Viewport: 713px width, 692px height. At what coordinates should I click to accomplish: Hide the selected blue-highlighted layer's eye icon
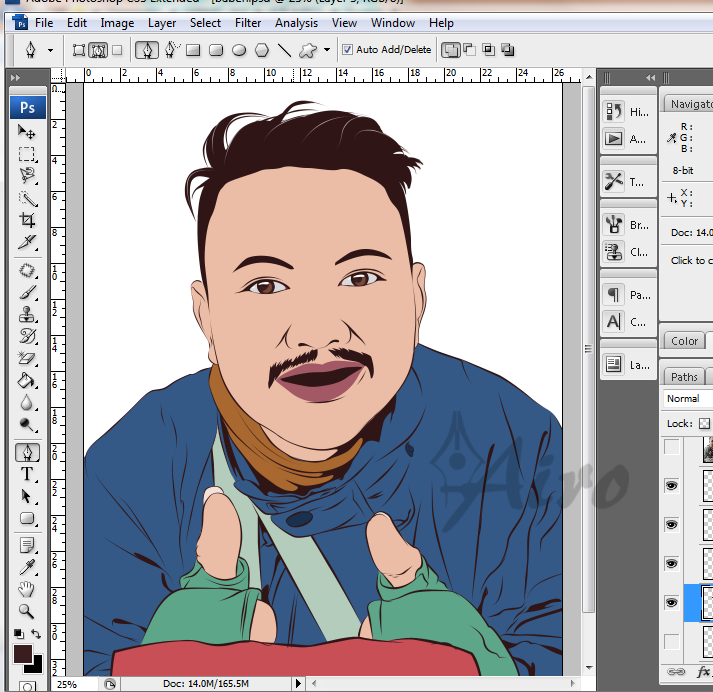(x=672, y=601)
